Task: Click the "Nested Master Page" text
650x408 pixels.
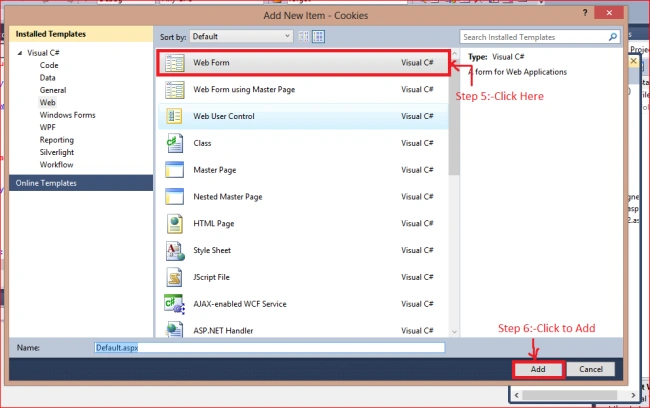Action: point(228,197)
